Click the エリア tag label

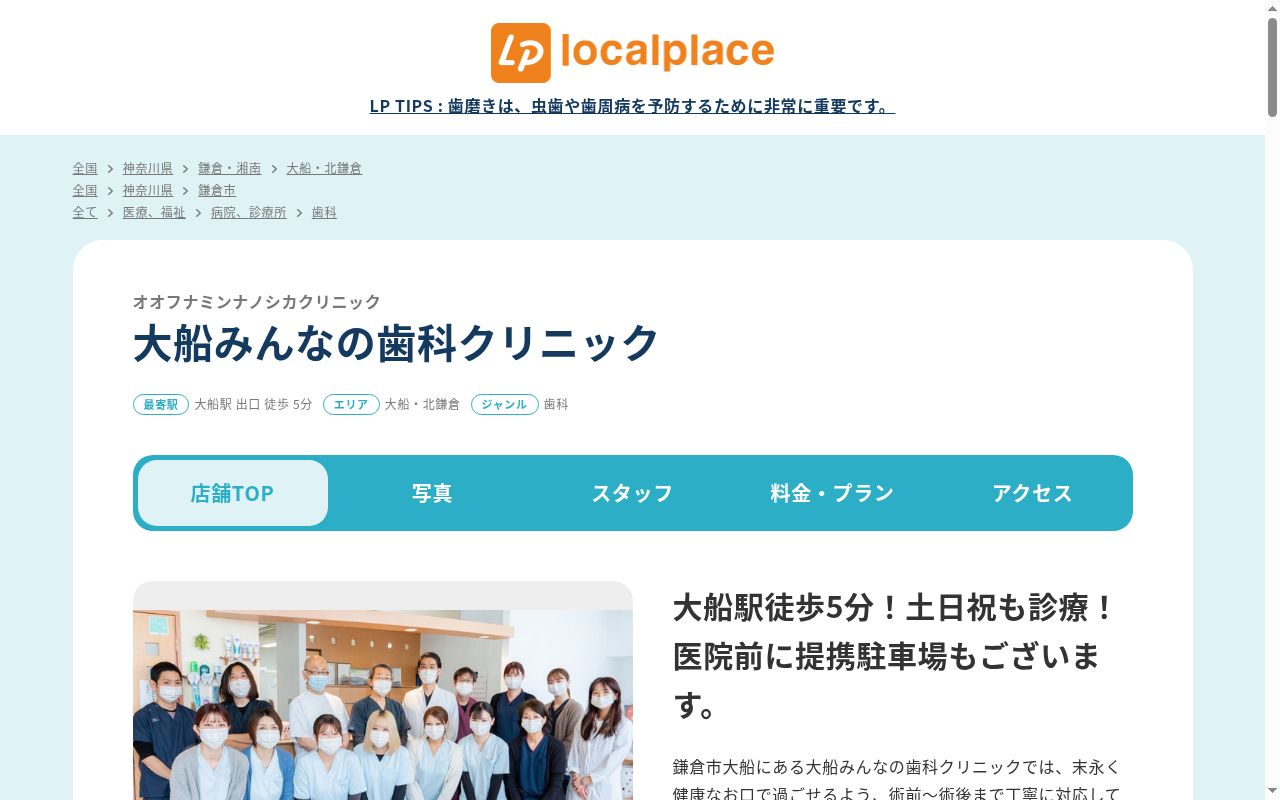click(x=351, y=404)
